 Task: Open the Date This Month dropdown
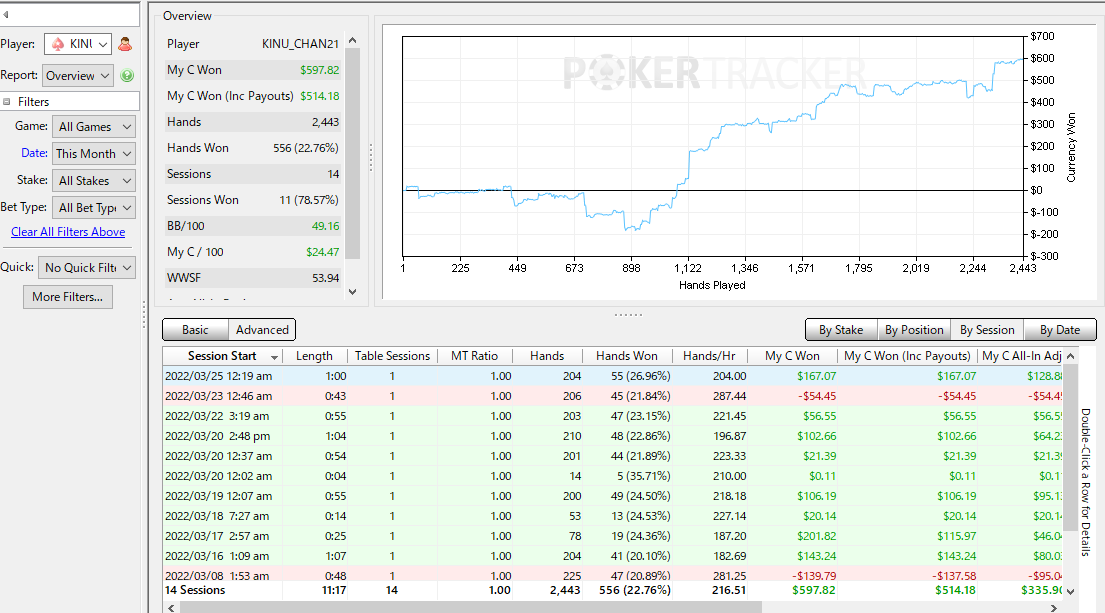click(x=94, y=154)
